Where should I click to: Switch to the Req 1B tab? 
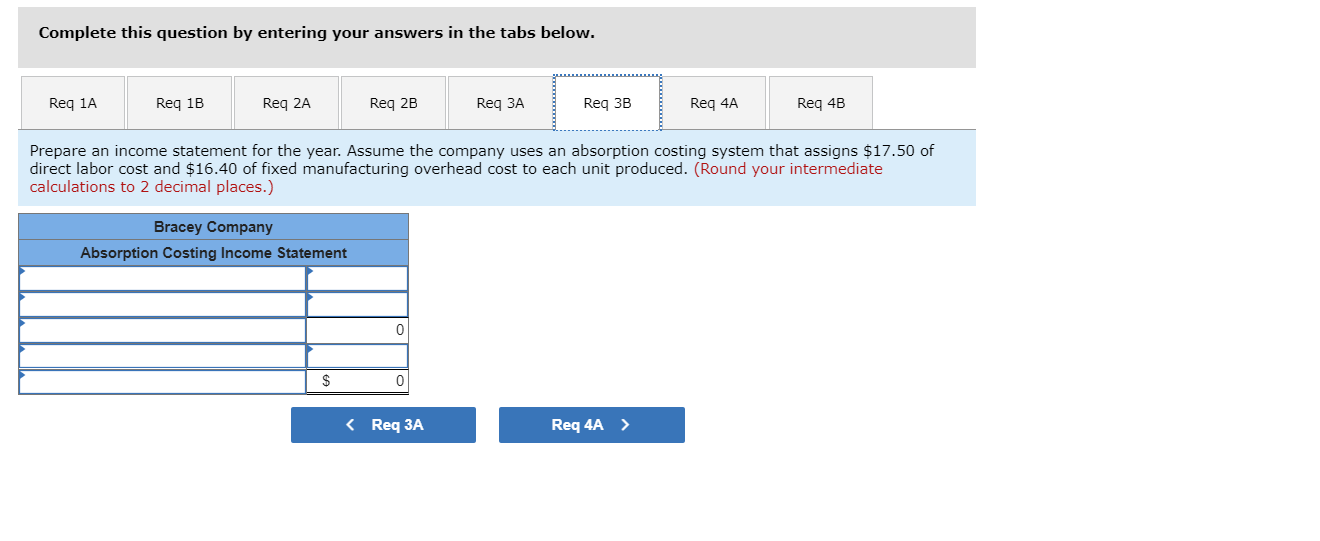[180, 103]
